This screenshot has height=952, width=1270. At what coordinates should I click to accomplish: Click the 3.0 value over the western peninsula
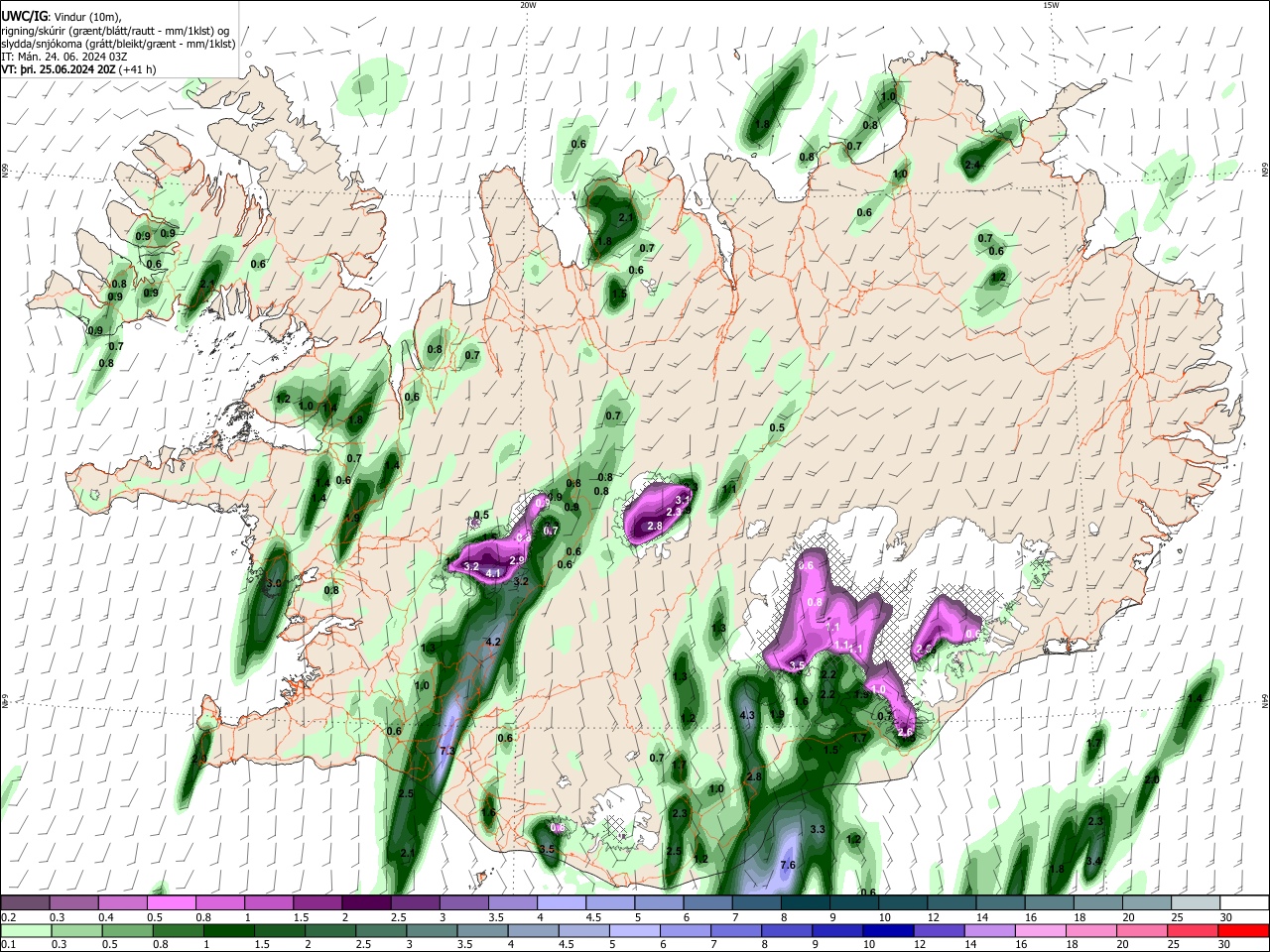click(x=275, y=583)
